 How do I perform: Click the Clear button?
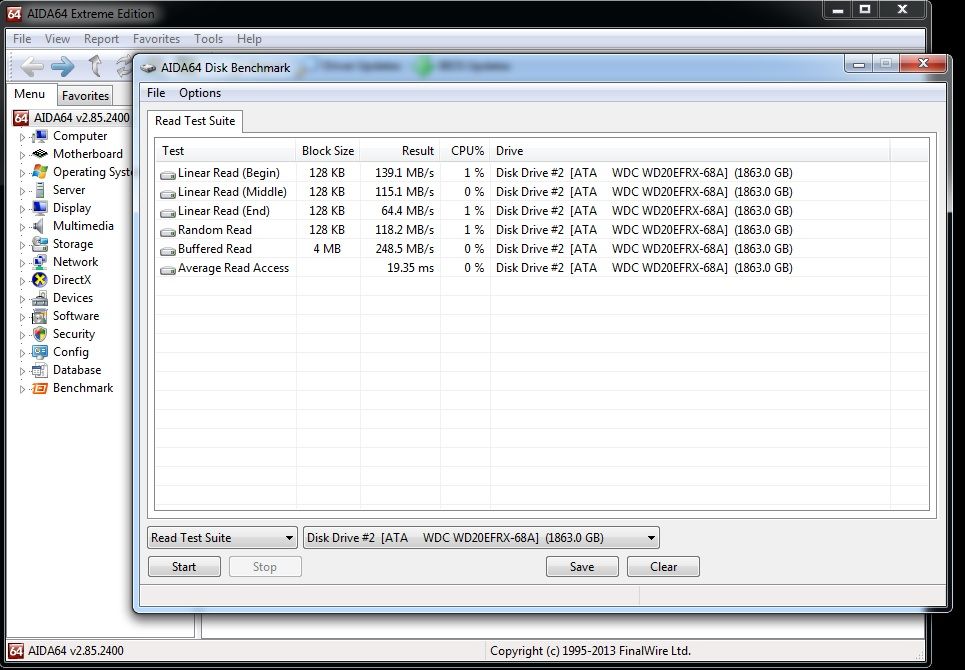pyautogui.click(x=663, y=567)
